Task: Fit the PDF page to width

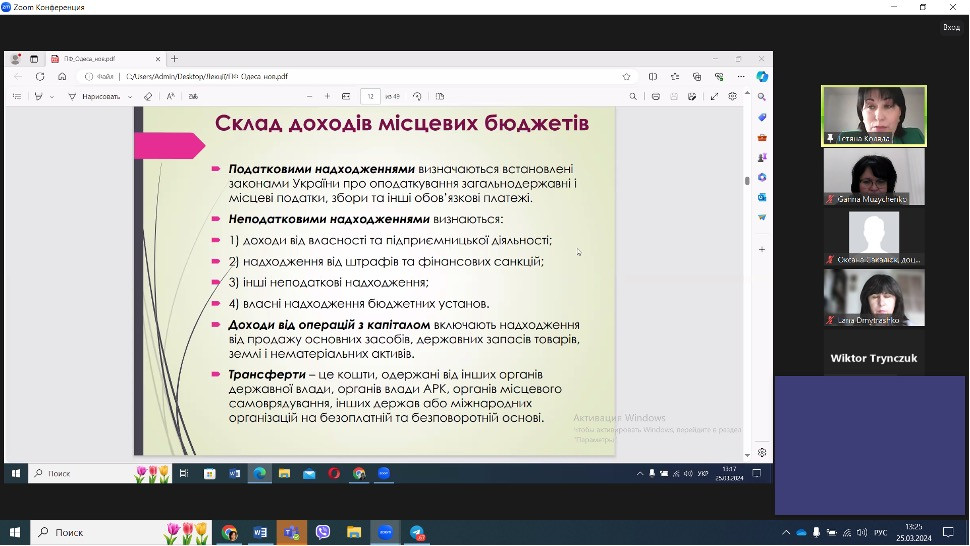Action: pos(346,96)
